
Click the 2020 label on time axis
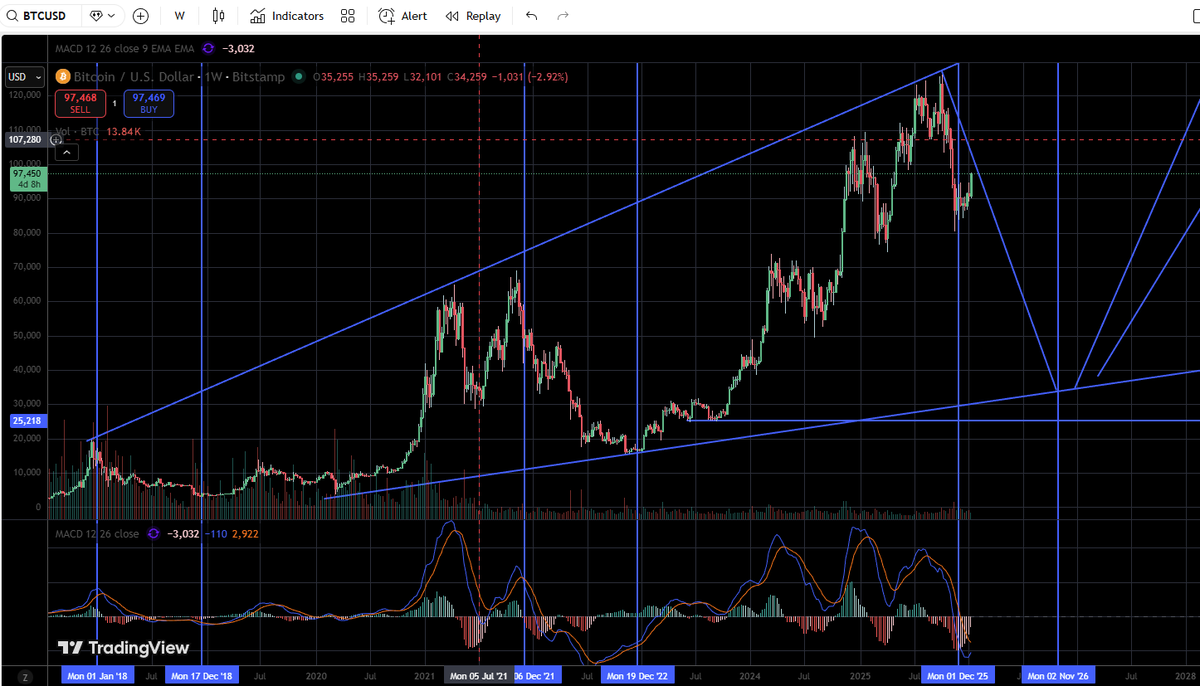316,677
